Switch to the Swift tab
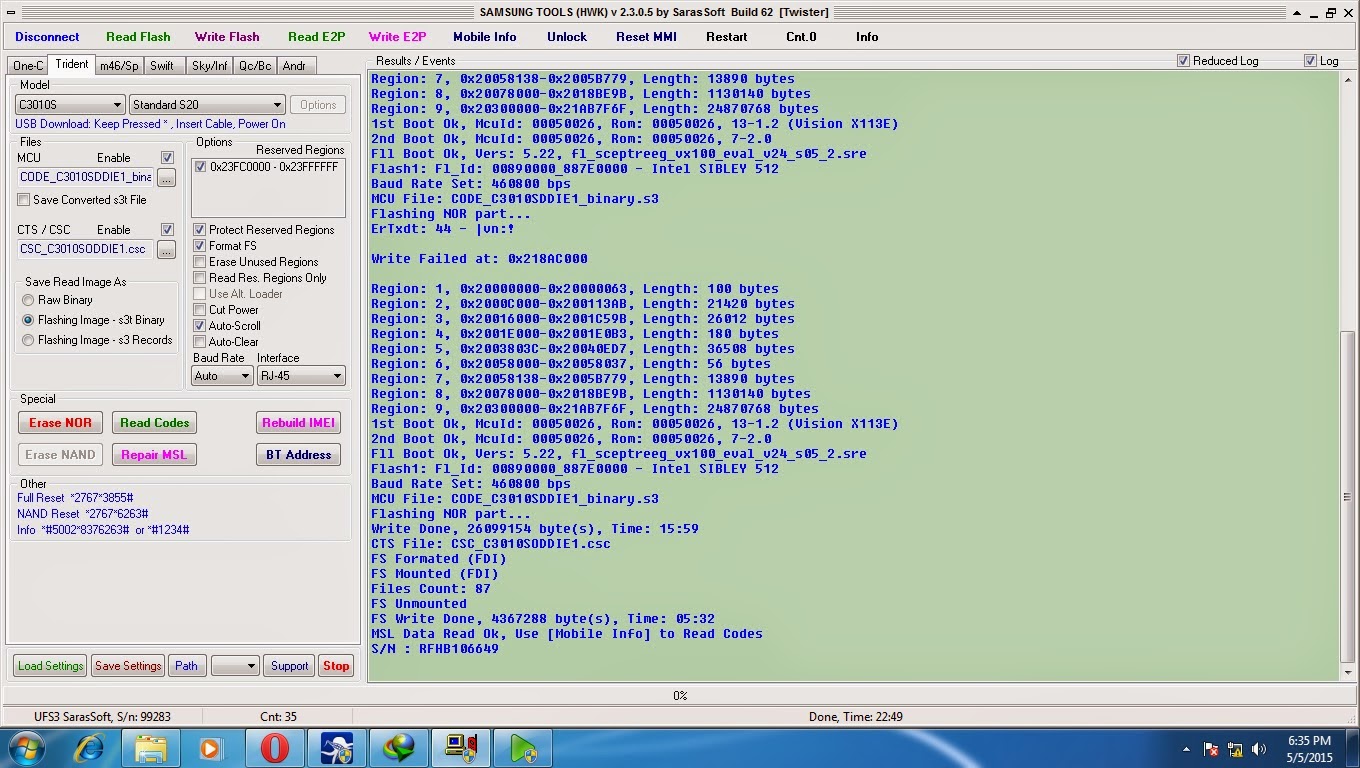Screen dimensions: 1360x768 [x=162, y=66]
